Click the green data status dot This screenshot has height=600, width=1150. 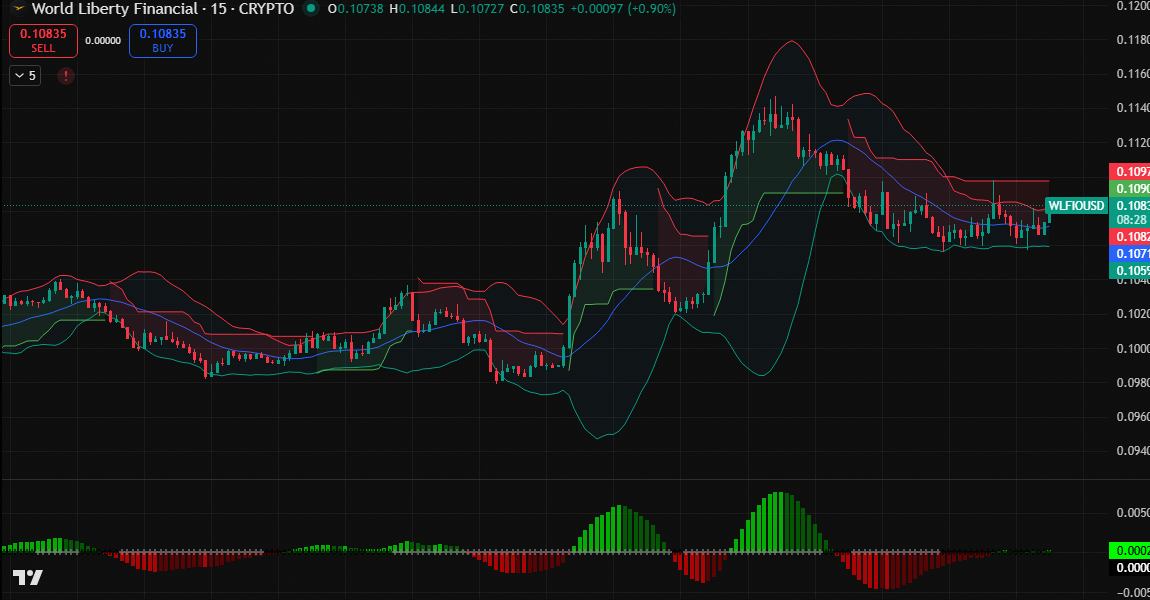click(313, 9)
